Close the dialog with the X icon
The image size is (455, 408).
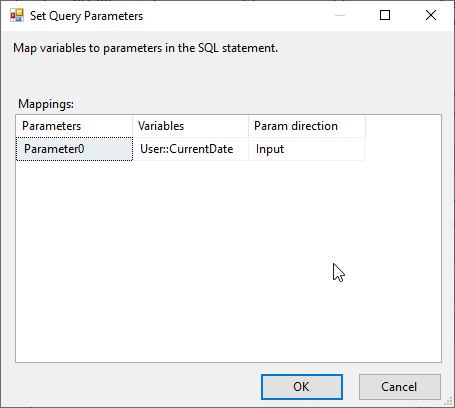point(431,15)
